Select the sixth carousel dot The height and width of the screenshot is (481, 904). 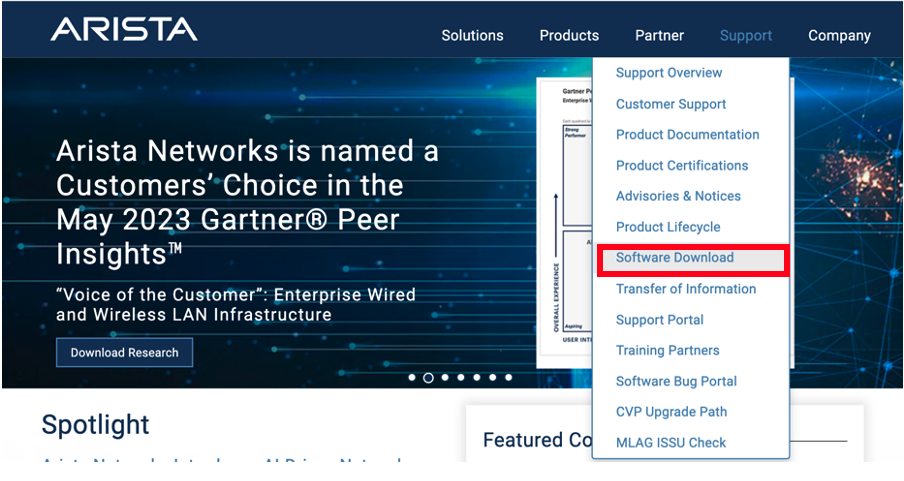492,378
